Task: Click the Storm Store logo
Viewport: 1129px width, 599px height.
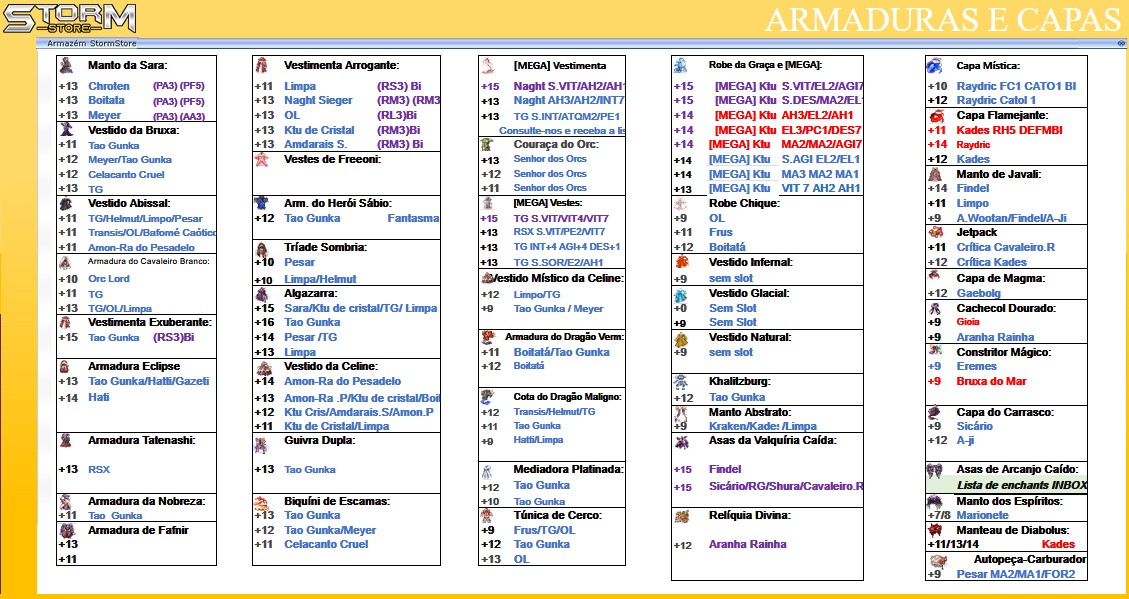Action: (x=69, y=18)
